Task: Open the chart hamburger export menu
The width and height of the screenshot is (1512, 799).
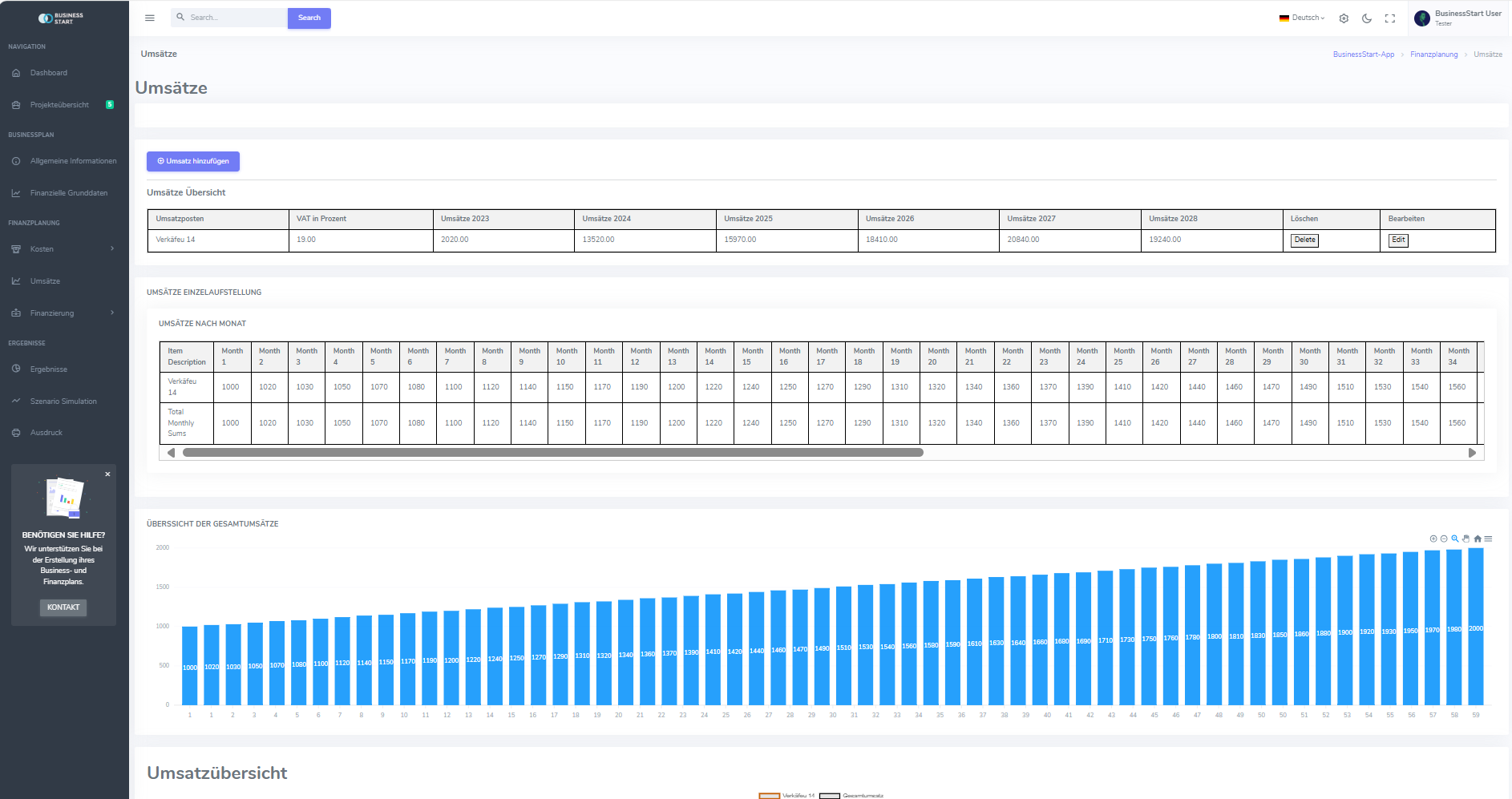Action: [1489, 539]
